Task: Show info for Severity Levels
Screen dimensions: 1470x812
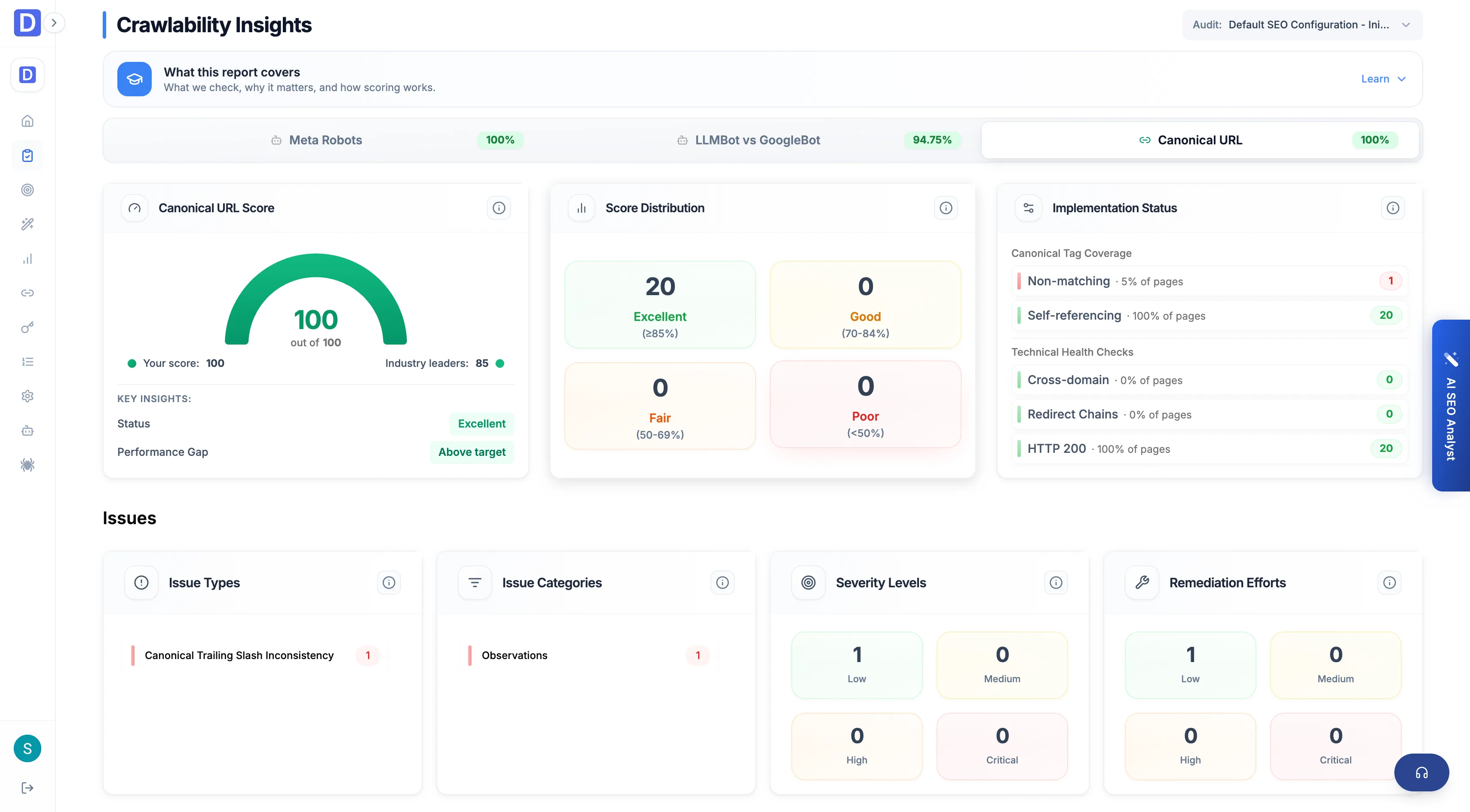Action: 1056,582
